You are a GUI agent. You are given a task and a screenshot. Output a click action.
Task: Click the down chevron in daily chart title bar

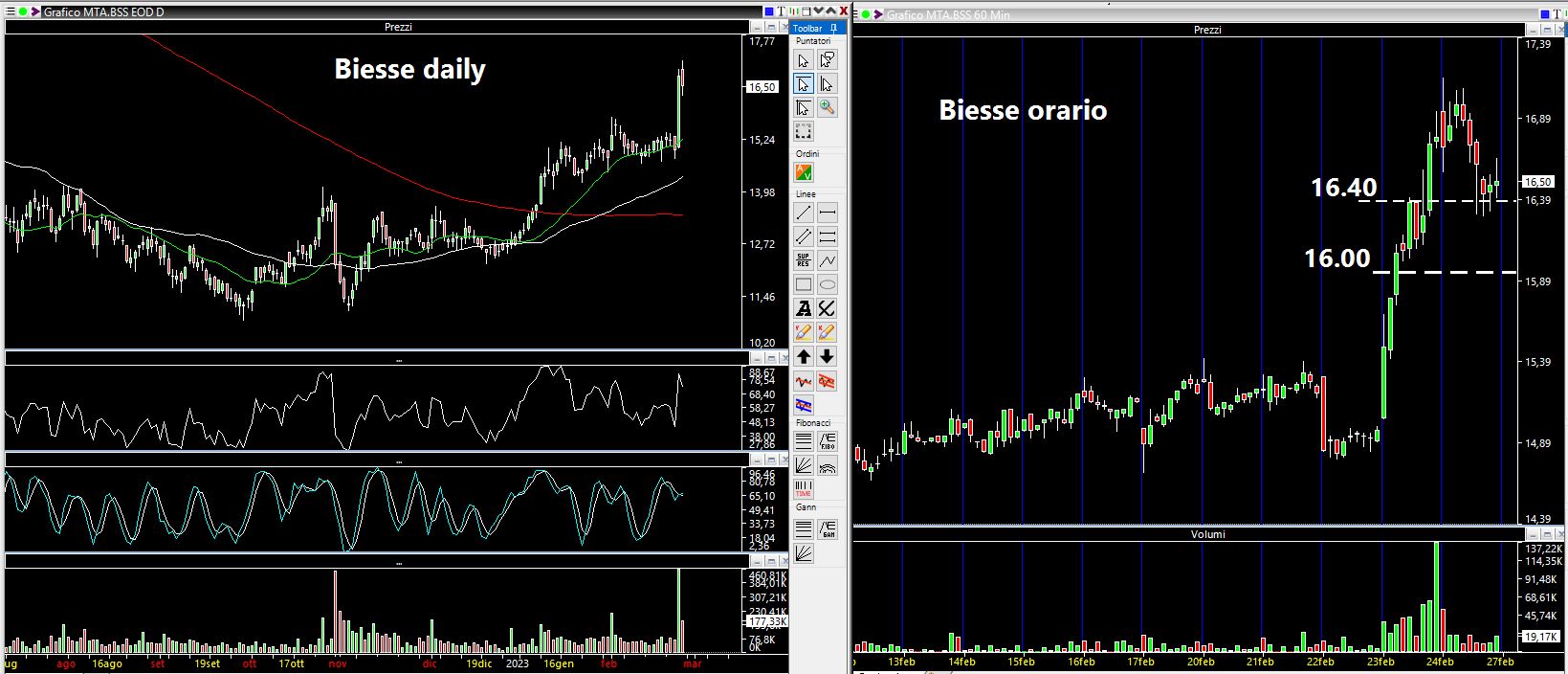click(818, 11)
